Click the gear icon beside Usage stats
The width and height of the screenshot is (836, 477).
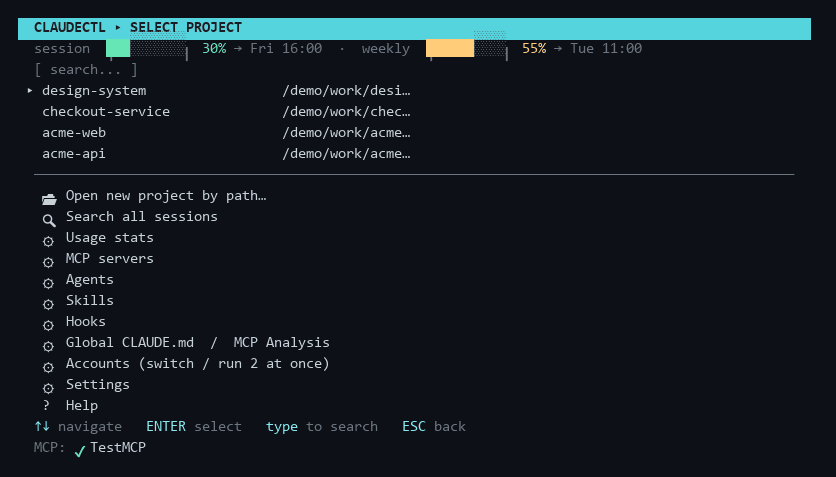pyautogui.click(x=49, y=241)
